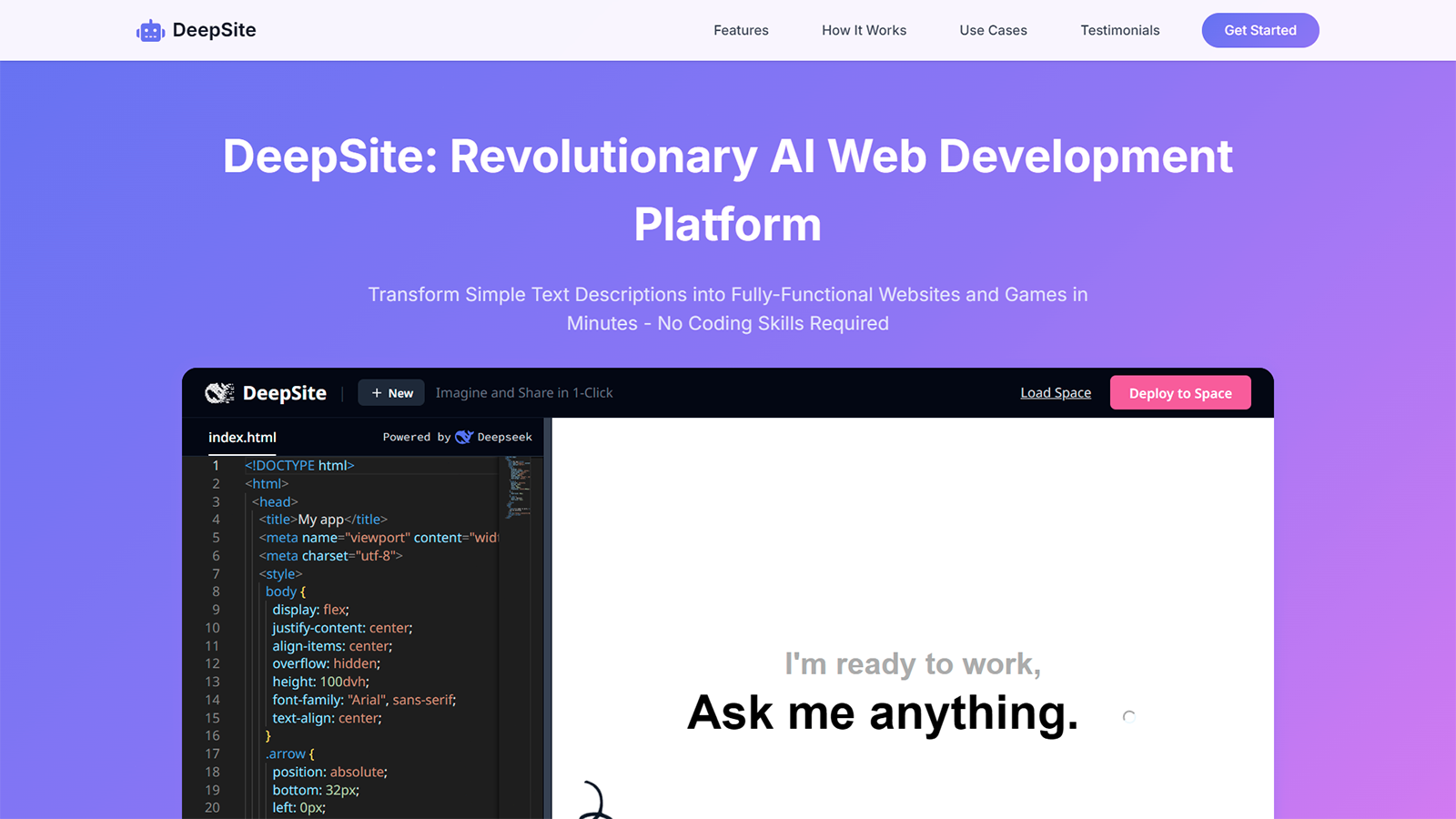Click the '<head>' tag on line 3
This screenshot has height=819, width=1456.
(x=275, y=502)
